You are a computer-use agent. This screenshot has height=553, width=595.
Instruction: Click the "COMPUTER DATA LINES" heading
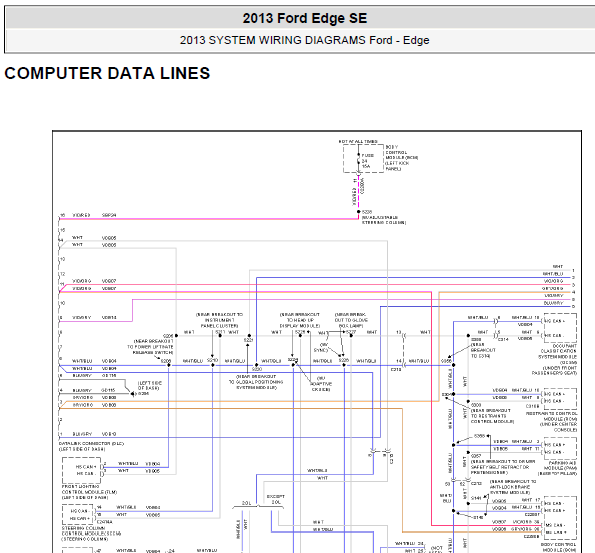[107, 73]
